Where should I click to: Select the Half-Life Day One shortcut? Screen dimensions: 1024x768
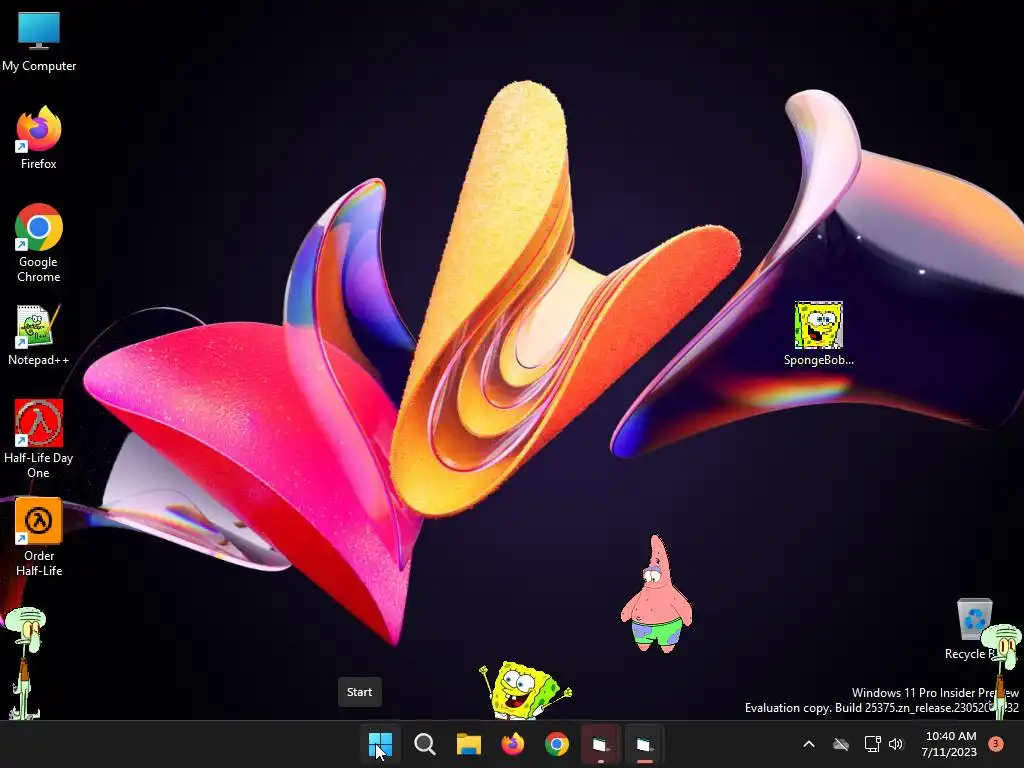(x=39, y=439)
